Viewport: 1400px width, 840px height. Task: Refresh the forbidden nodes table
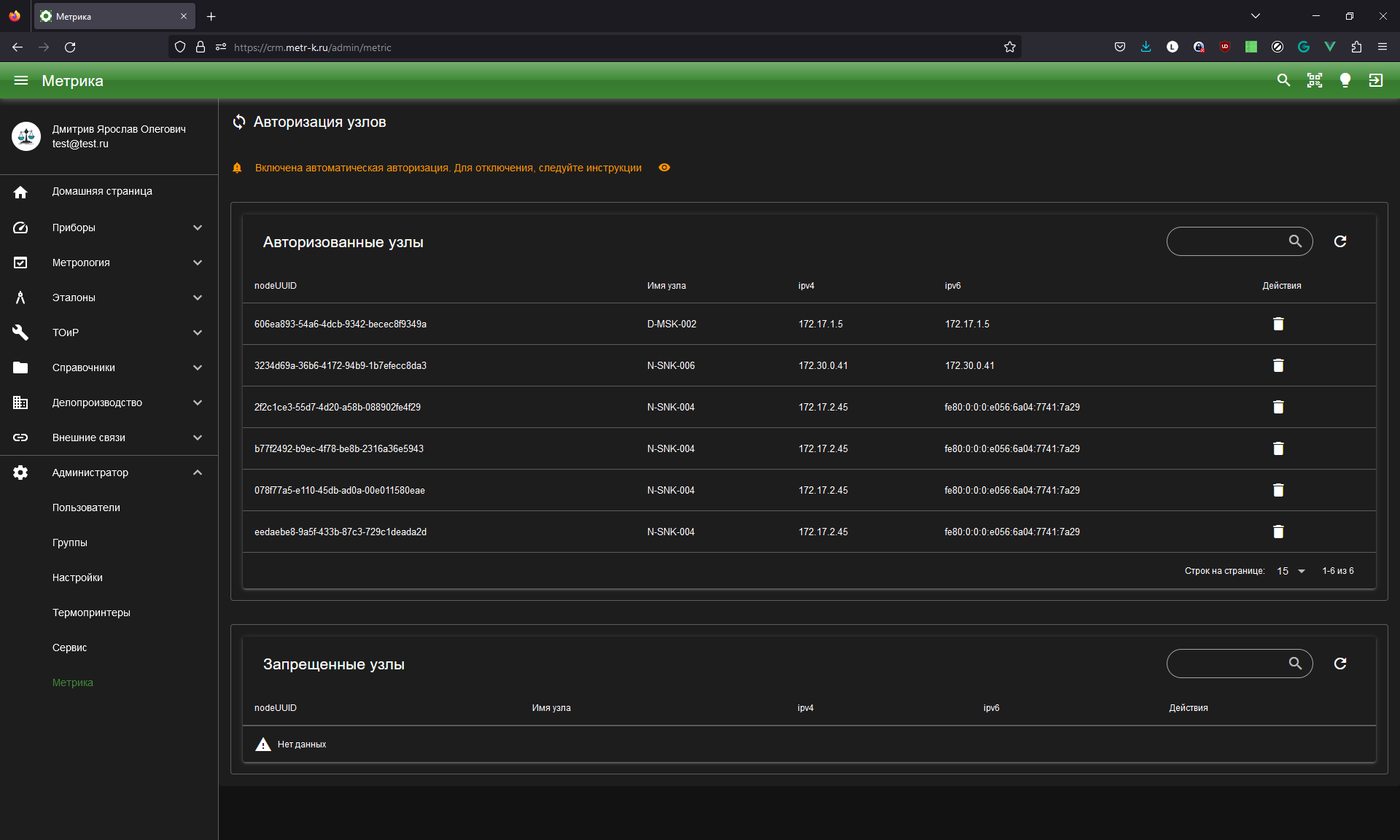point(1340,664)
